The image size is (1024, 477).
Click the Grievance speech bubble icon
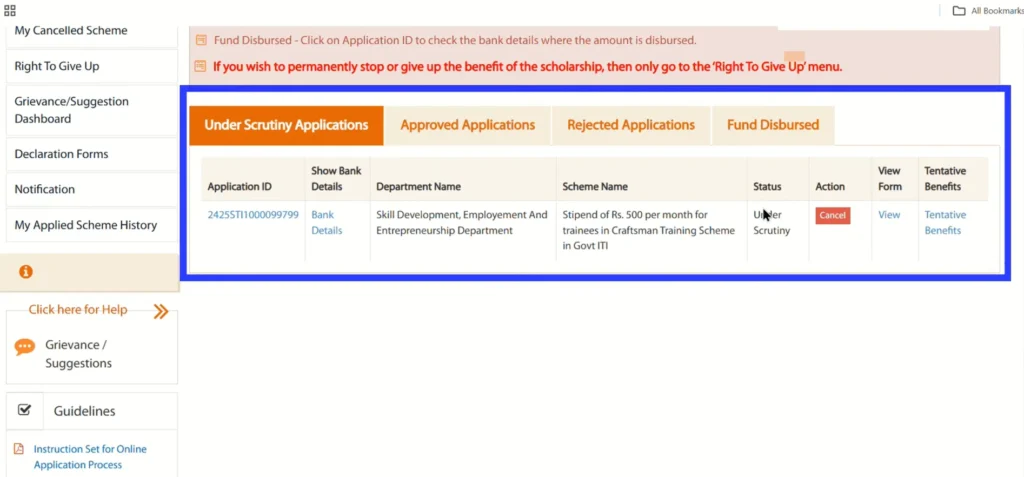25,347
